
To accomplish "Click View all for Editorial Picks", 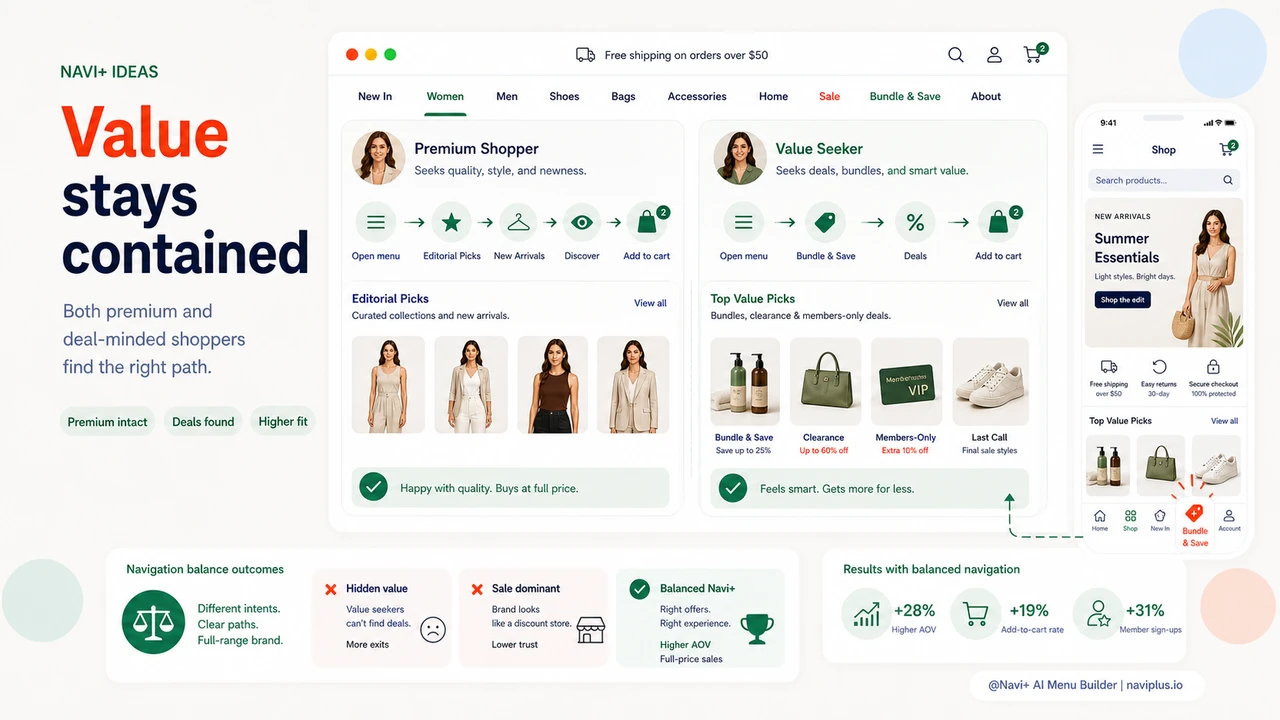I will pyautogui.click(x=650, y=303).
